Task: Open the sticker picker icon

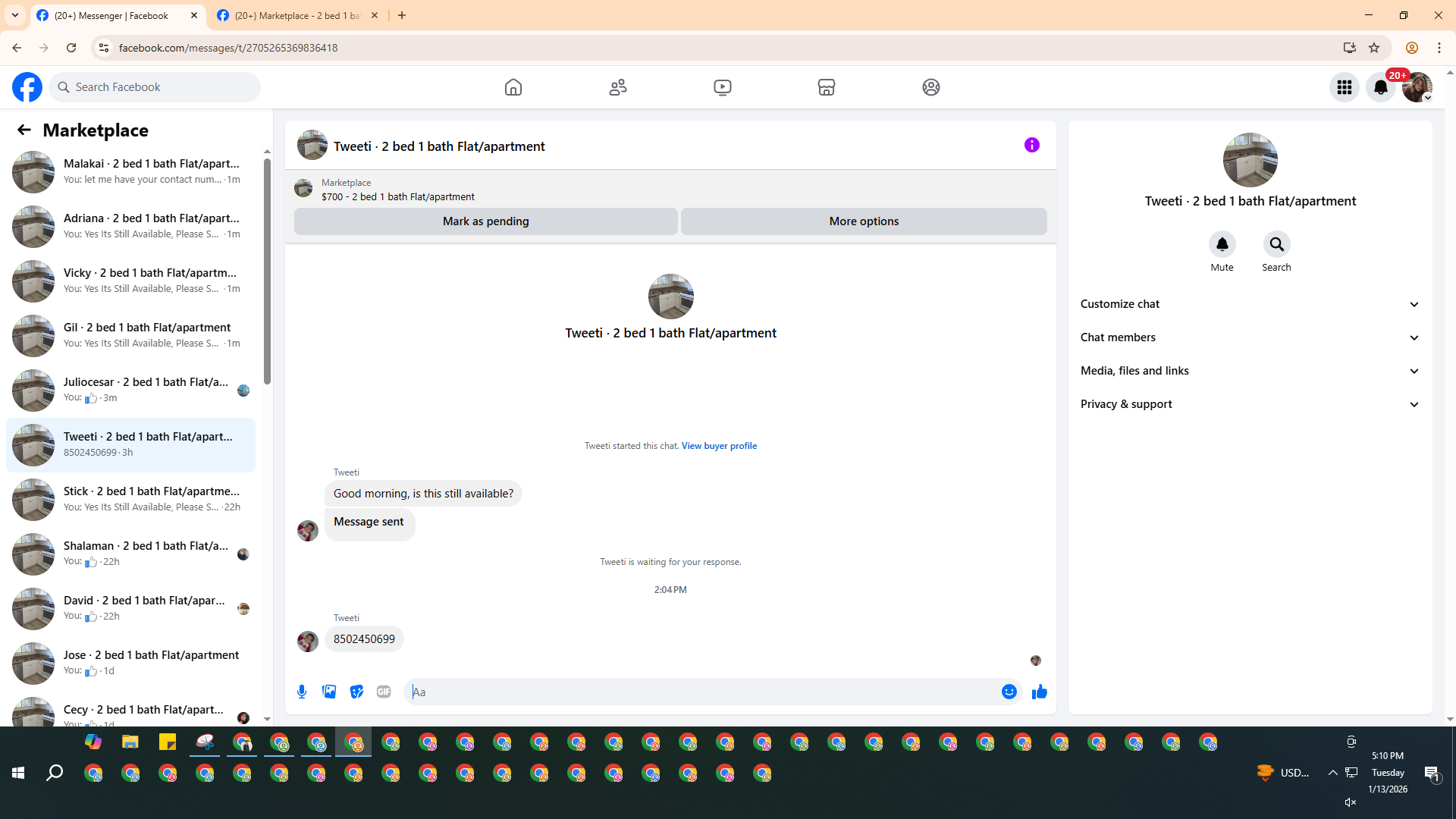Action: [x=356, y=692]
